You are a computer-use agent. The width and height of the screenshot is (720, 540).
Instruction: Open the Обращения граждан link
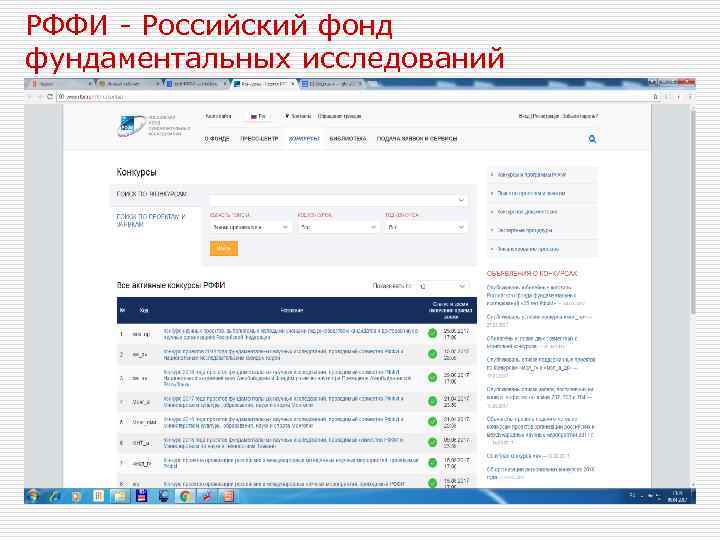pos(339,116)
